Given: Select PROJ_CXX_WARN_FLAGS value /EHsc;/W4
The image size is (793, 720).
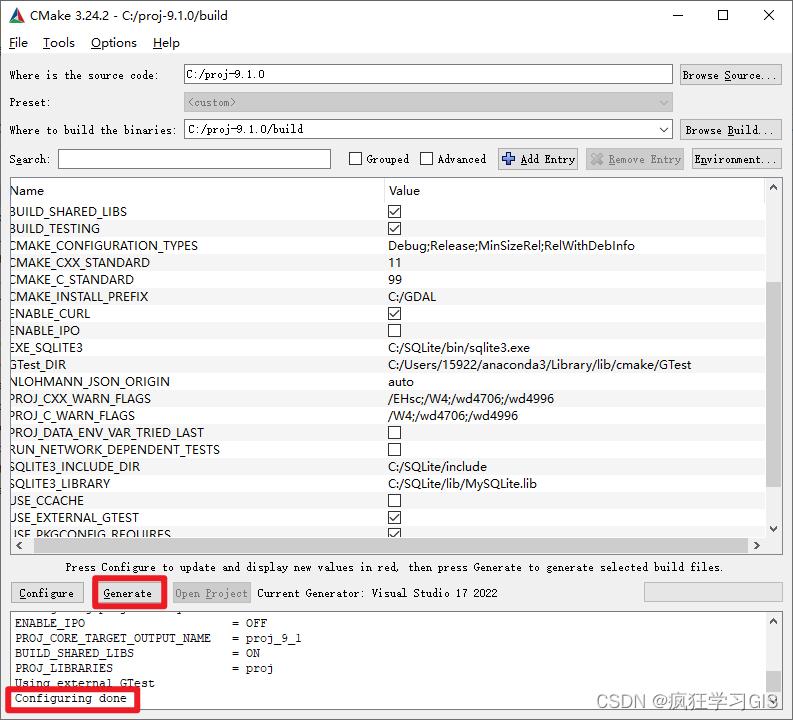Looking at the screenshot, I should (x=471, y=399).
